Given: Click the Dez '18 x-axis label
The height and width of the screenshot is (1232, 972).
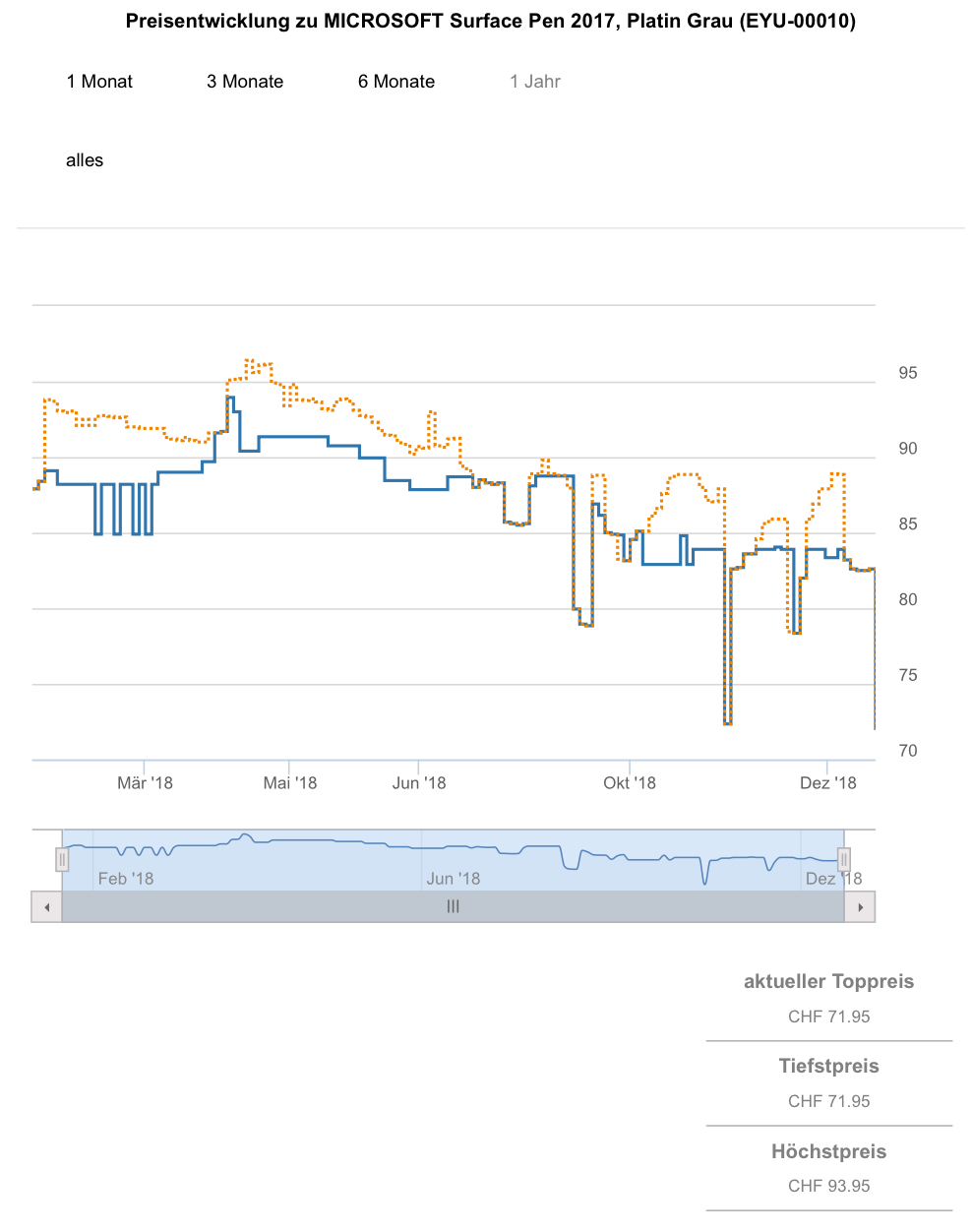Looking at the screenshot, I should coord(828,783).
